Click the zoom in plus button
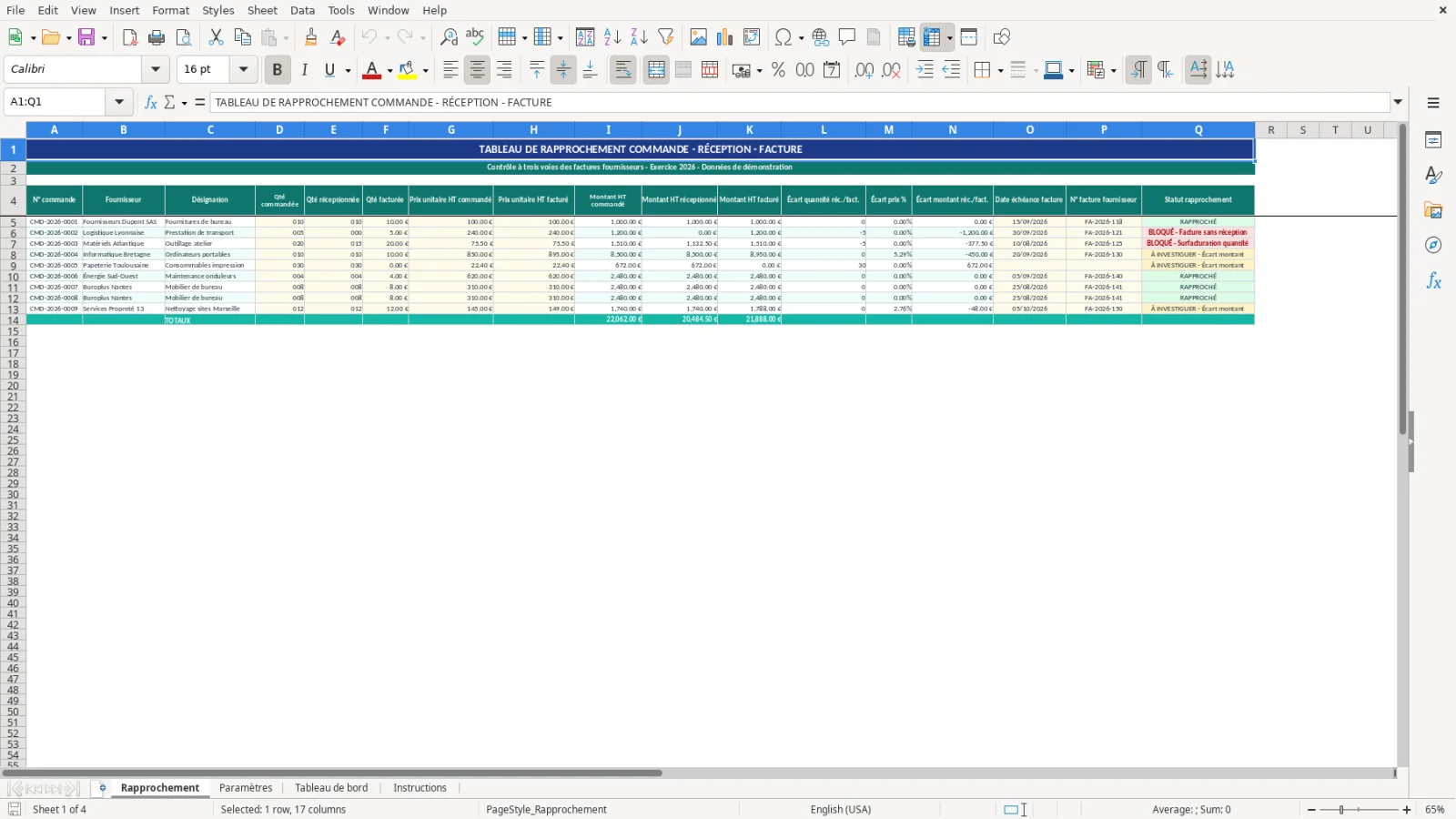Viewport: 1456px width, 819px height. 1407,810
